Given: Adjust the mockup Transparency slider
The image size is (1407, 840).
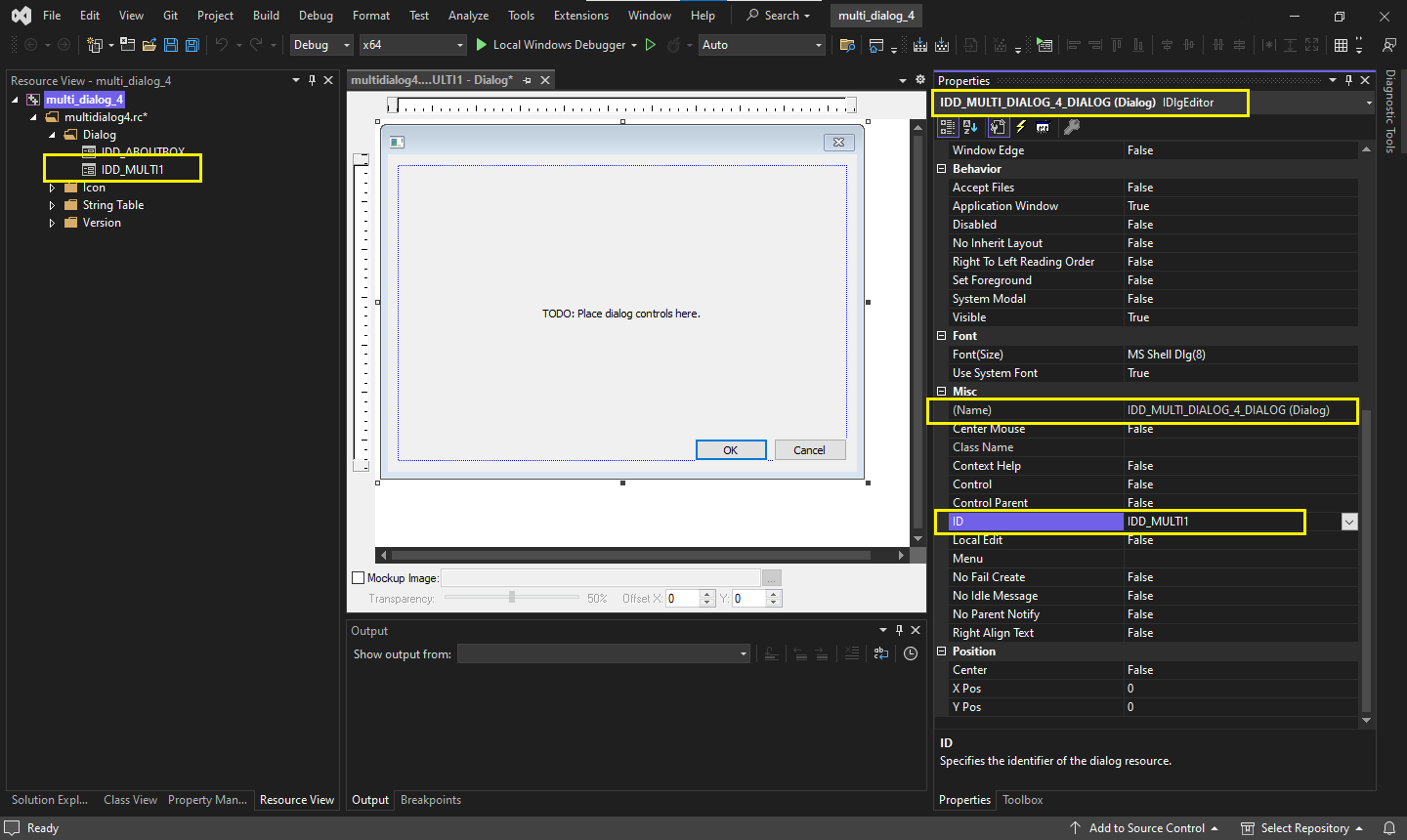Looking at the screenshot, I should (x=512, y=598).
